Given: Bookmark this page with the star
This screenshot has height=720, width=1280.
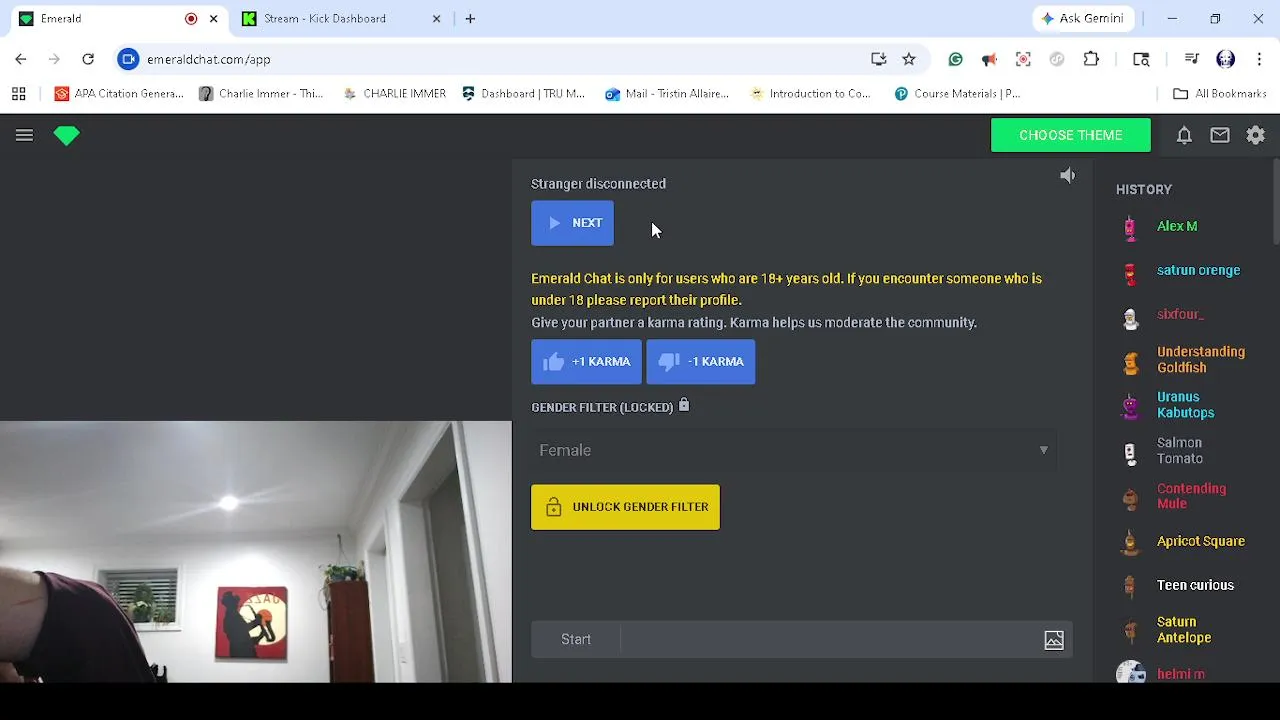Looking at the screenshot, I should pos(909,59).
